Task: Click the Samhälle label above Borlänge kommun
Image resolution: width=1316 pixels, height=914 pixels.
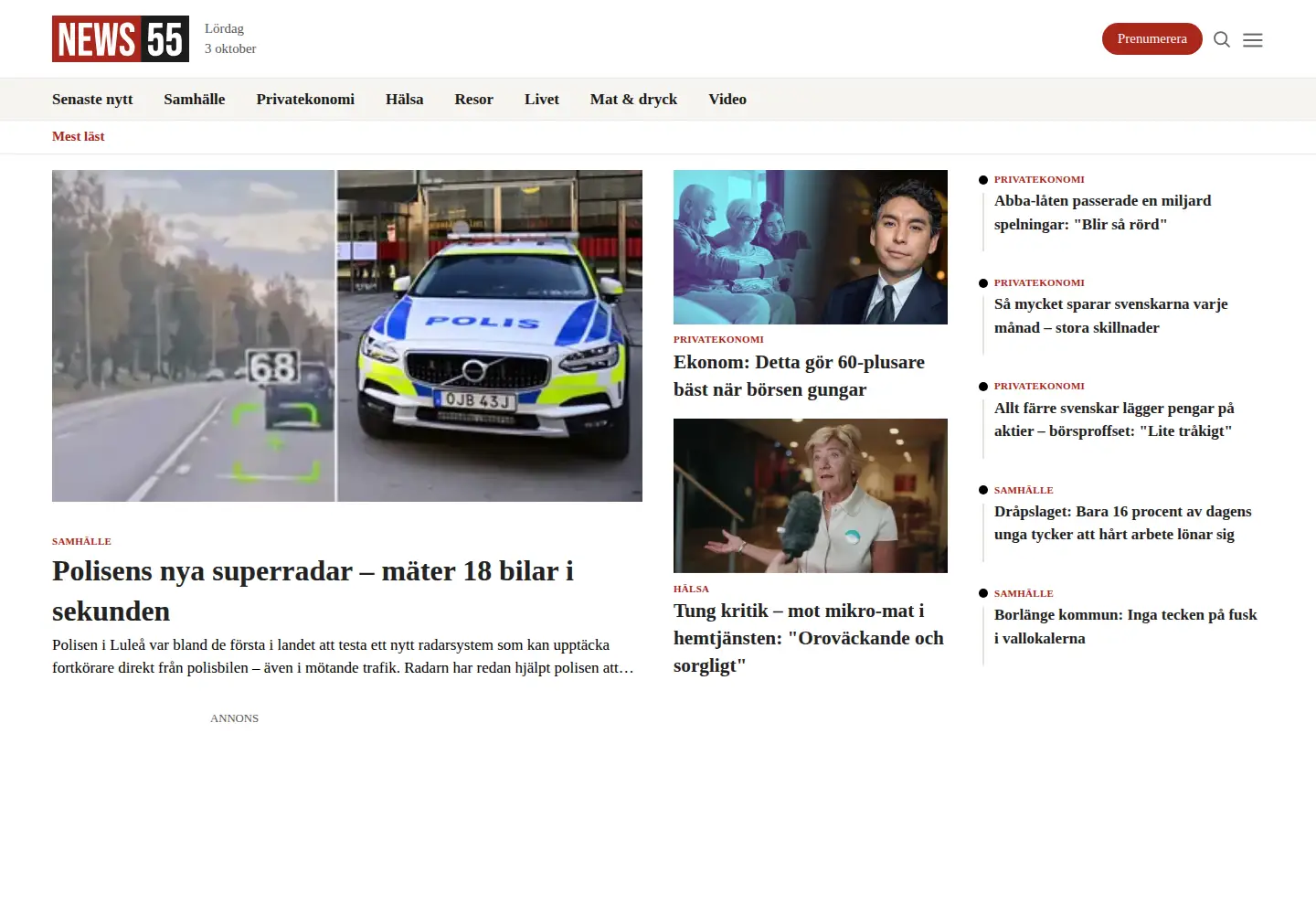Action: coord(1024,593)
